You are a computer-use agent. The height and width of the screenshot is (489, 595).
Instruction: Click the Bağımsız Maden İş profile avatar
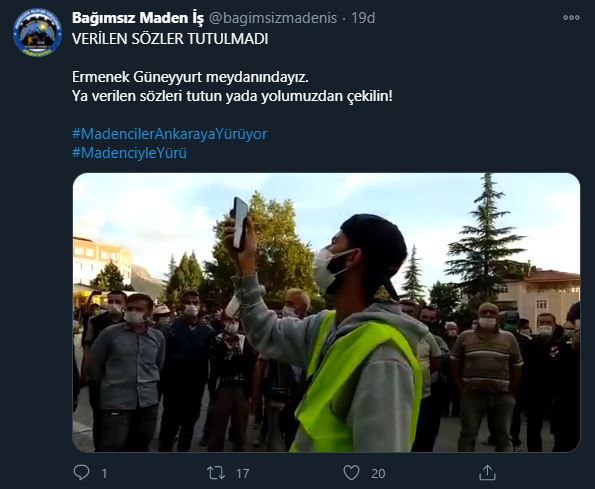tap(37, 33)
